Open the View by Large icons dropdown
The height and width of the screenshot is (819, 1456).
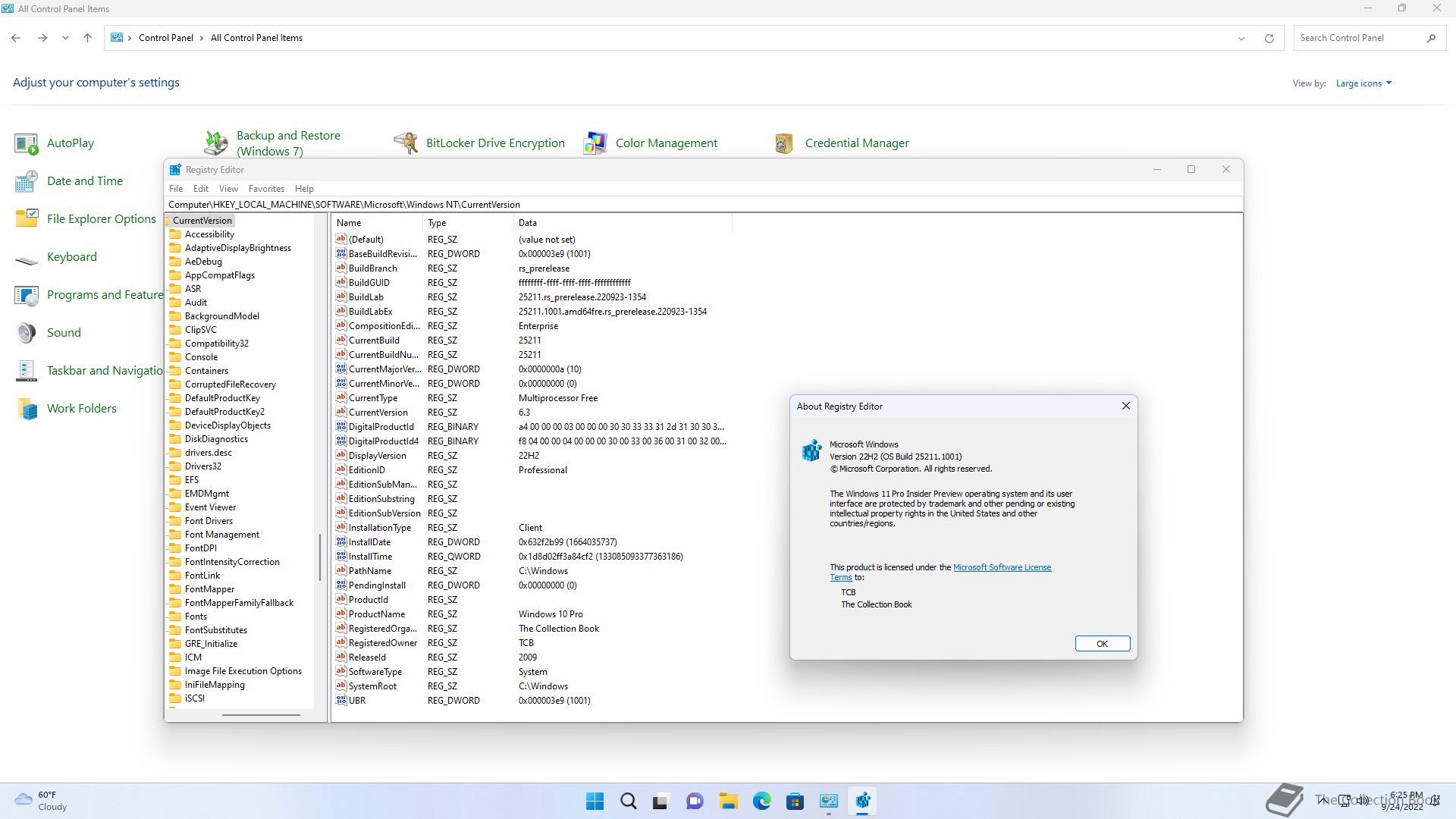tap(1363, 83)
